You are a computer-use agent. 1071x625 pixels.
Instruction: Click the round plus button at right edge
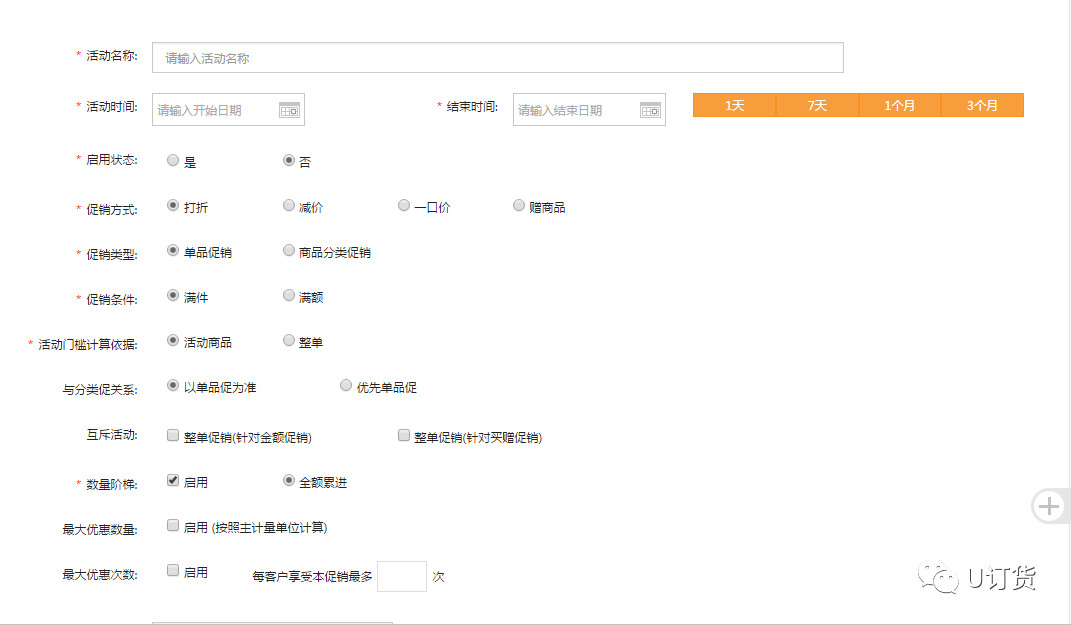point(1049,506)
